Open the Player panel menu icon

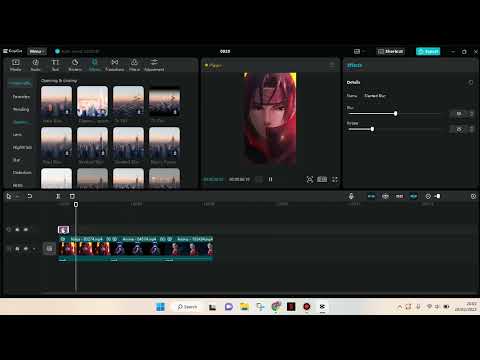point(332,65)
